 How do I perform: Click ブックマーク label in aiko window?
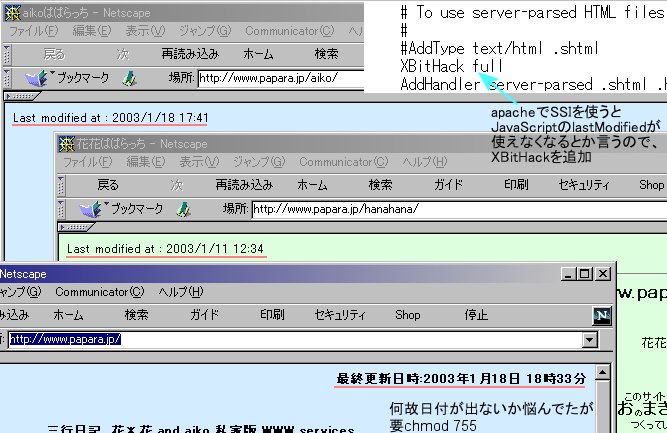pyautogui.click(x=83, y=78)
